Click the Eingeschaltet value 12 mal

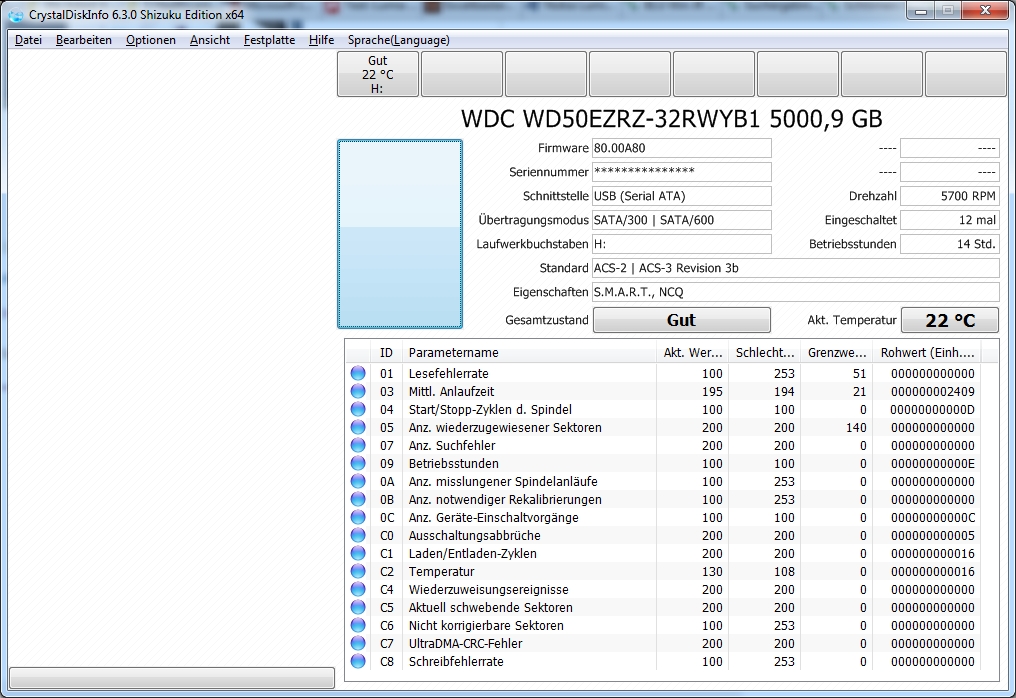950,220
